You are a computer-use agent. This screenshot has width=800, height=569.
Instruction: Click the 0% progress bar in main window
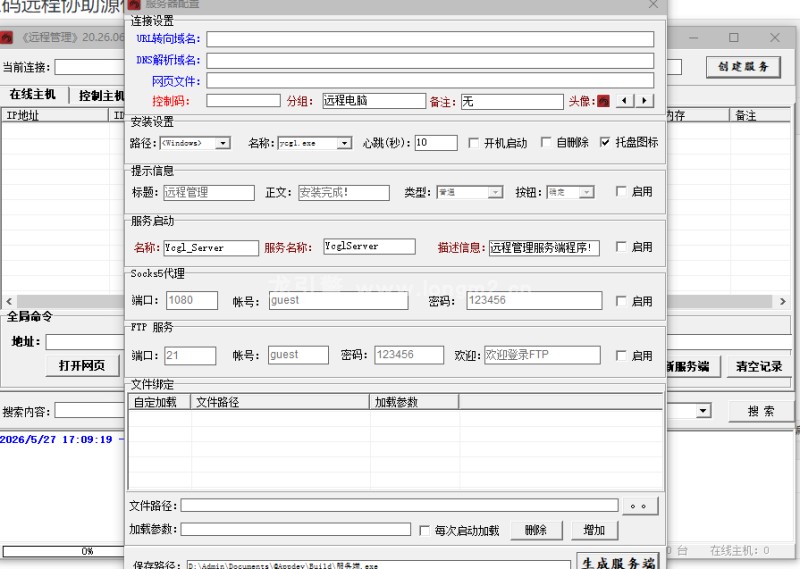click(x=63, y=551)
